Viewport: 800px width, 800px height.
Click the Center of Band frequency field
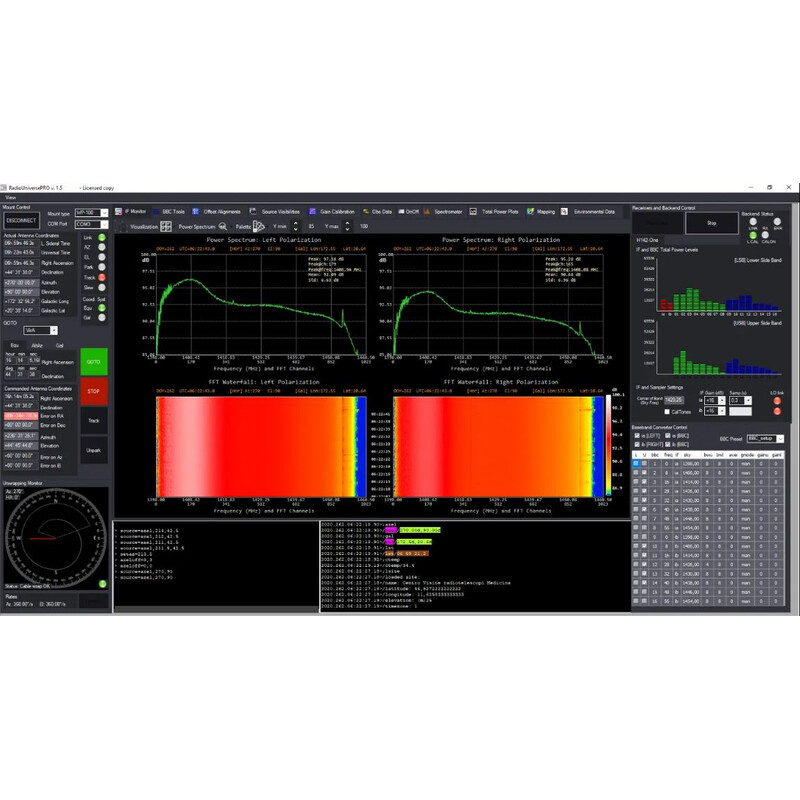pos(674,400)
